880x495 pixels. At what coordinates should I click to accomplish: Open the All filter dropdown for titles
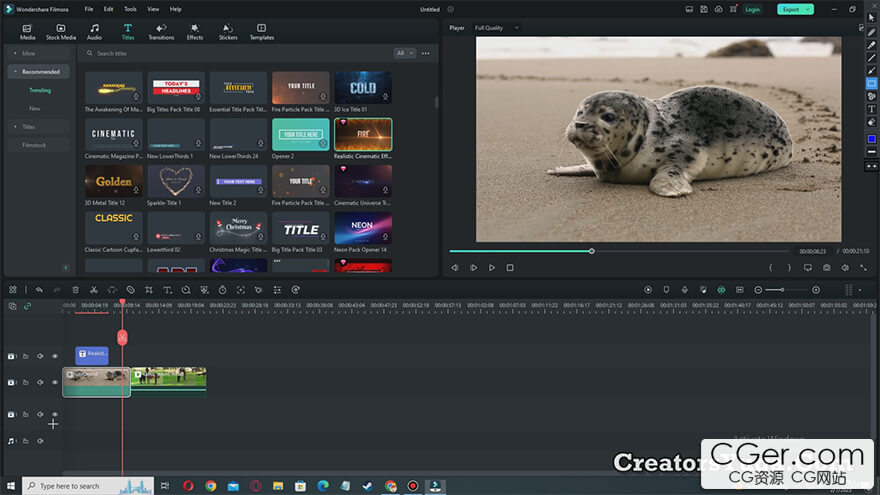(404, 53)
